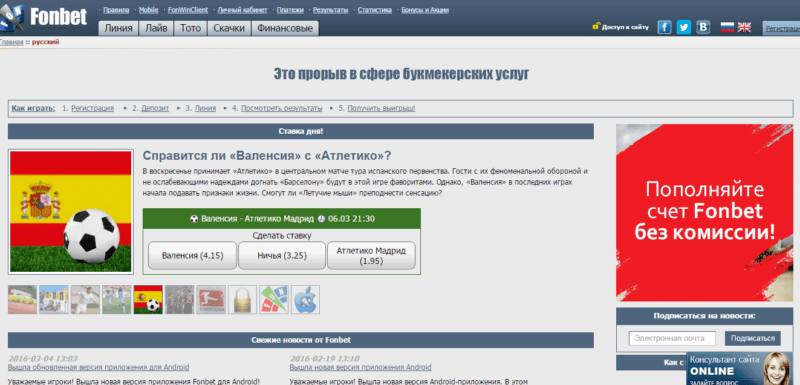Viewport: 800px width, 385px height.
Task: Open the Android news dated 2016-02-19
Action: tap(361, 367)
